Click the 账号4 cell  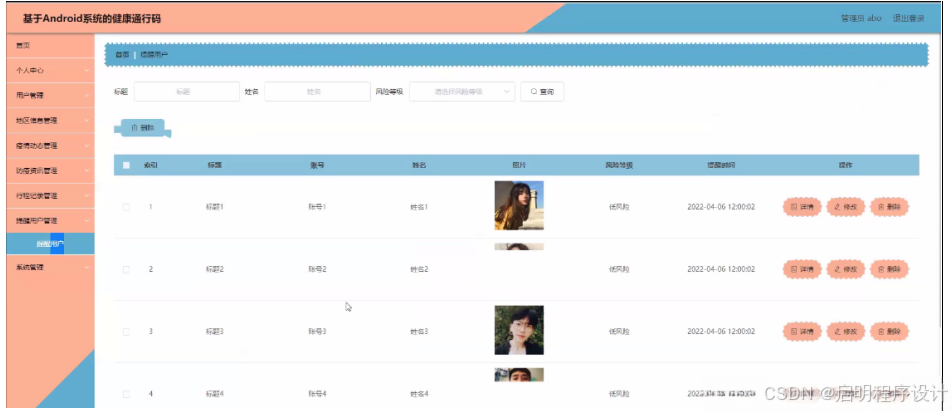click(318, 394)
